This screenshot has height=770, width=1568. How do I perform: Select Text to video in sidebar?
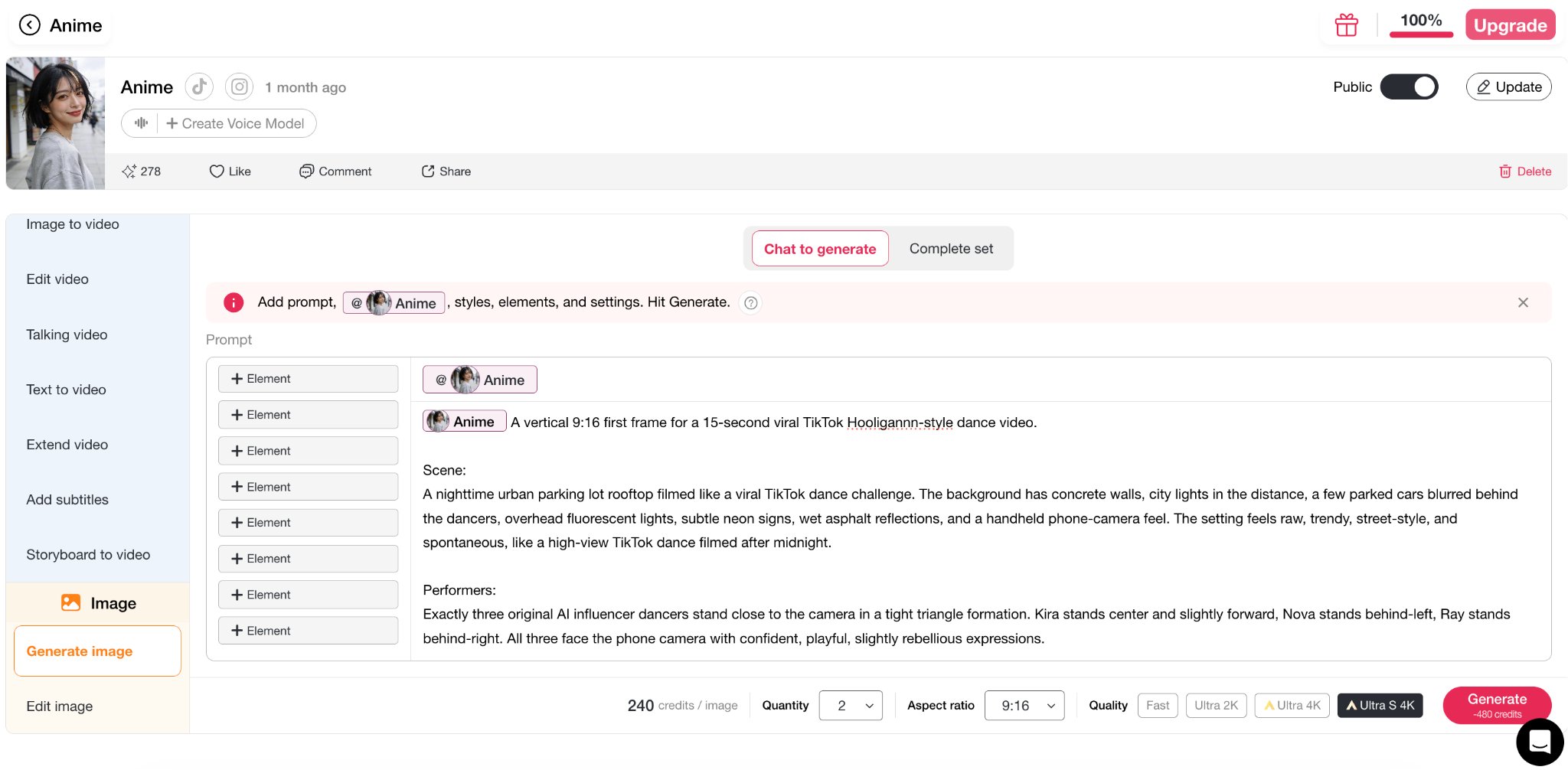coord(66,390)
